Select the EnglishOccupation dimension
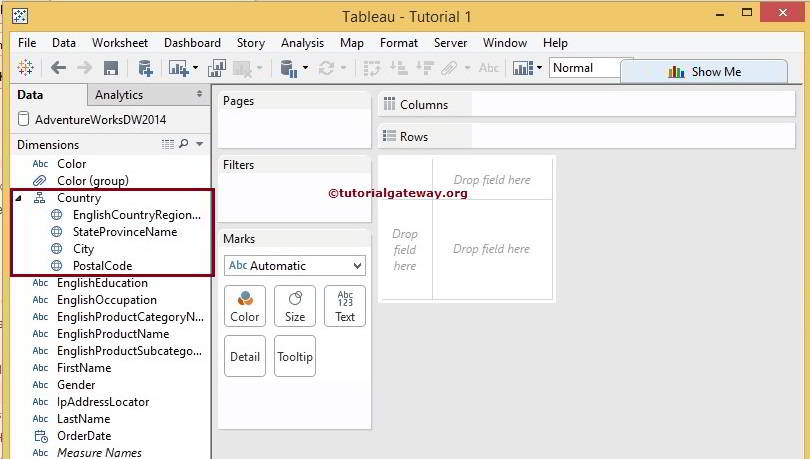 tap(106, 300)
